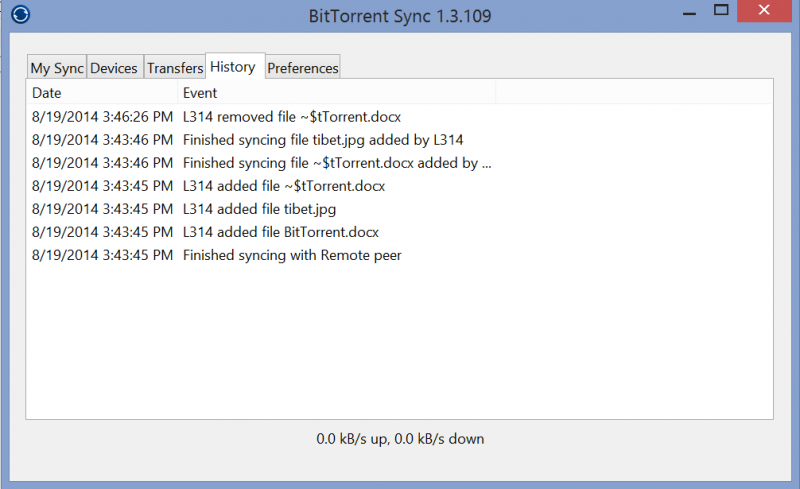
Task: Select event 'L314 added file ~$tTorrent.docx'
Action: pos(284,186)
